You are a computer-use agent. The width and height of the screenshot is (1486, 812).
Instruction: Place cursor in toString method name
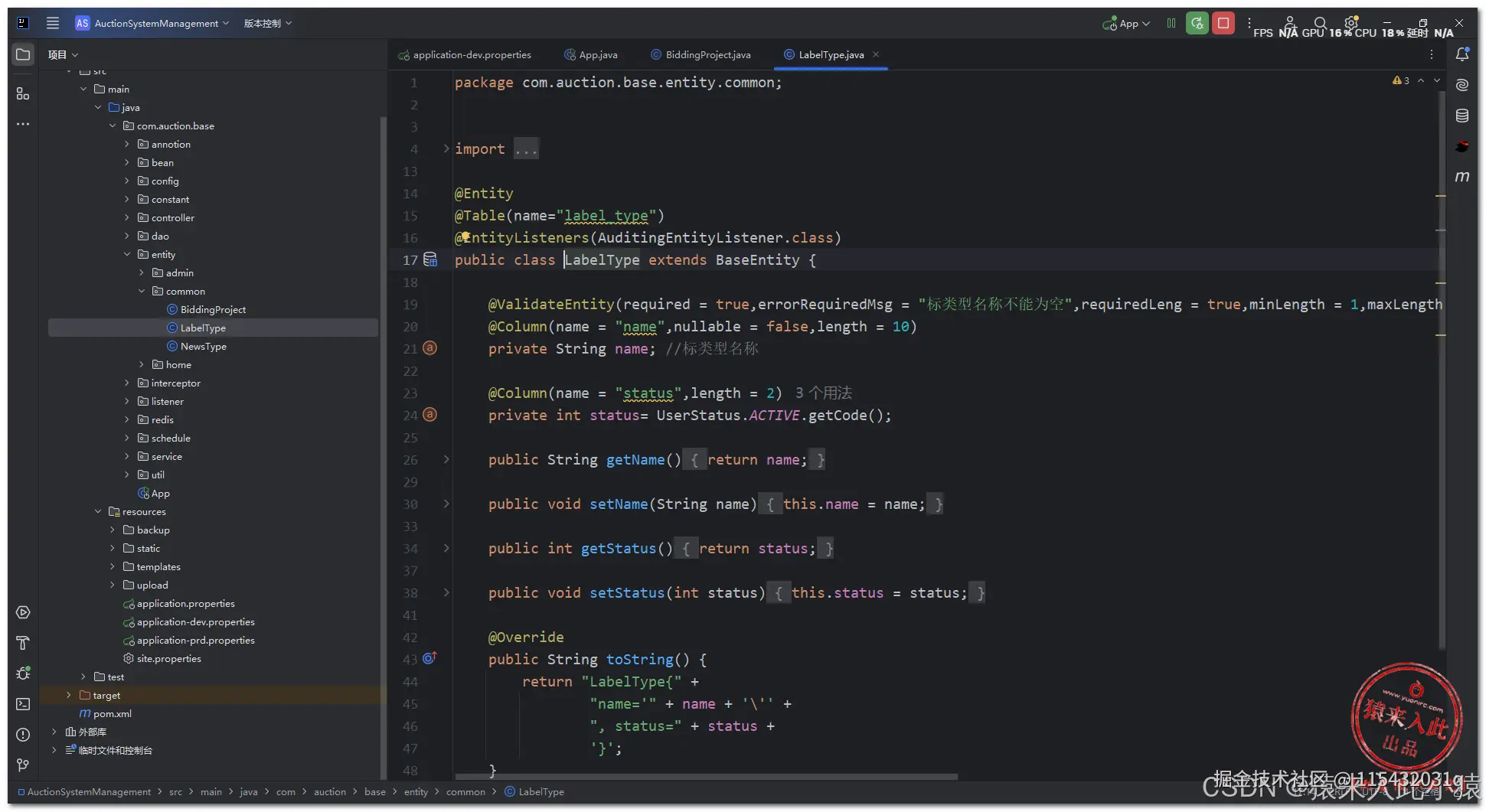click(640, 659)
